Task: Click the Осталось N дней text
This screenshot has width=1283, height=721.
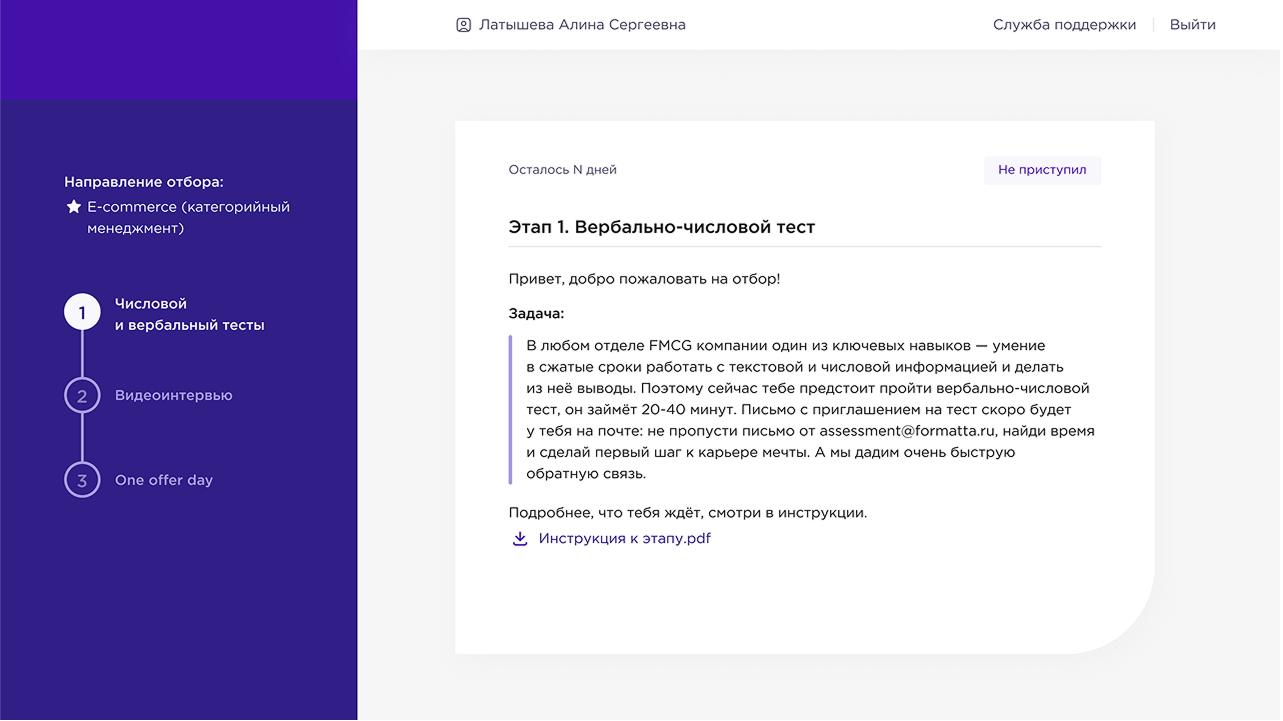Action: pos(563,170)
